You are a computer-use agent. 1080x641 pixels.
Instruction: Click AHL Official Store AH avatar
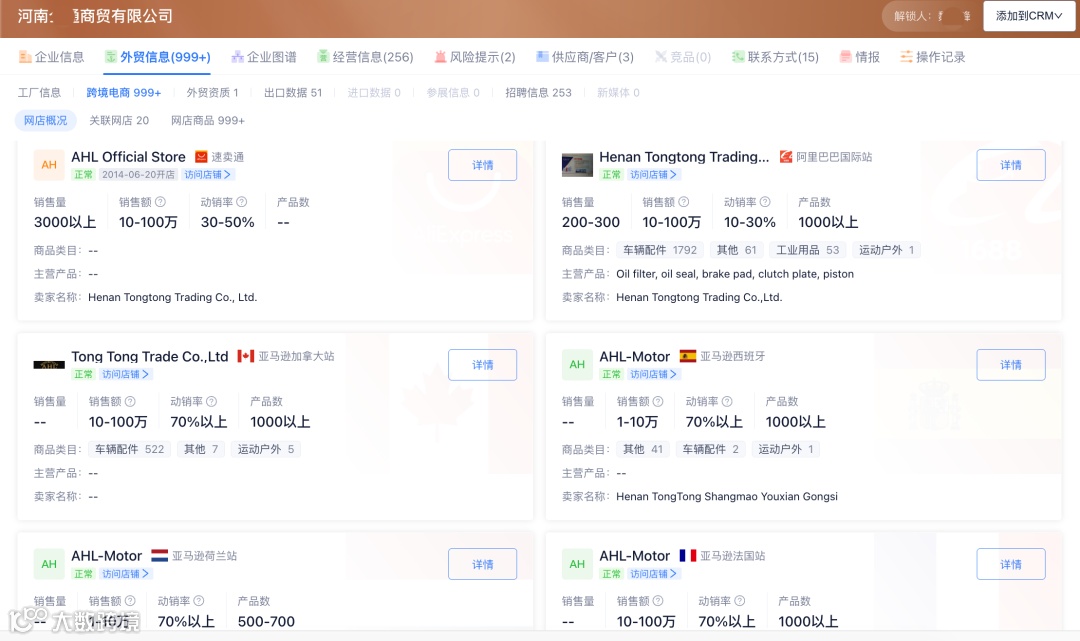click(x=49, y=165)
